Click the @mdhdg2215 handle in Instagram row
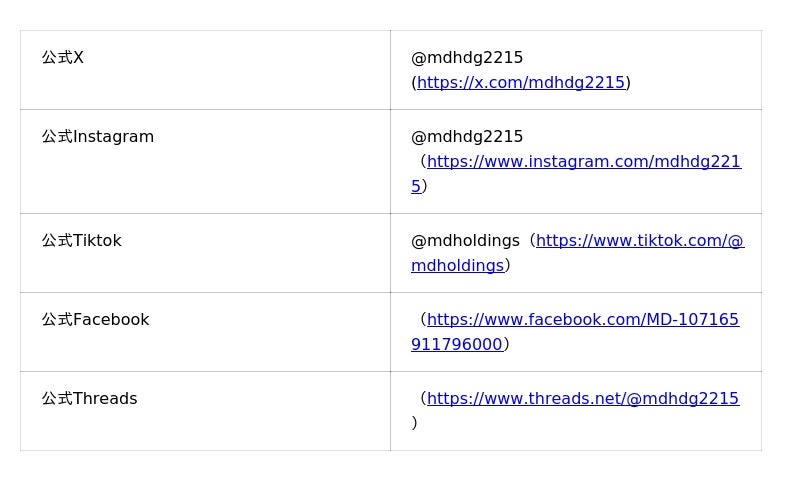Screen dimensions: 800x481 pos(467,137)
